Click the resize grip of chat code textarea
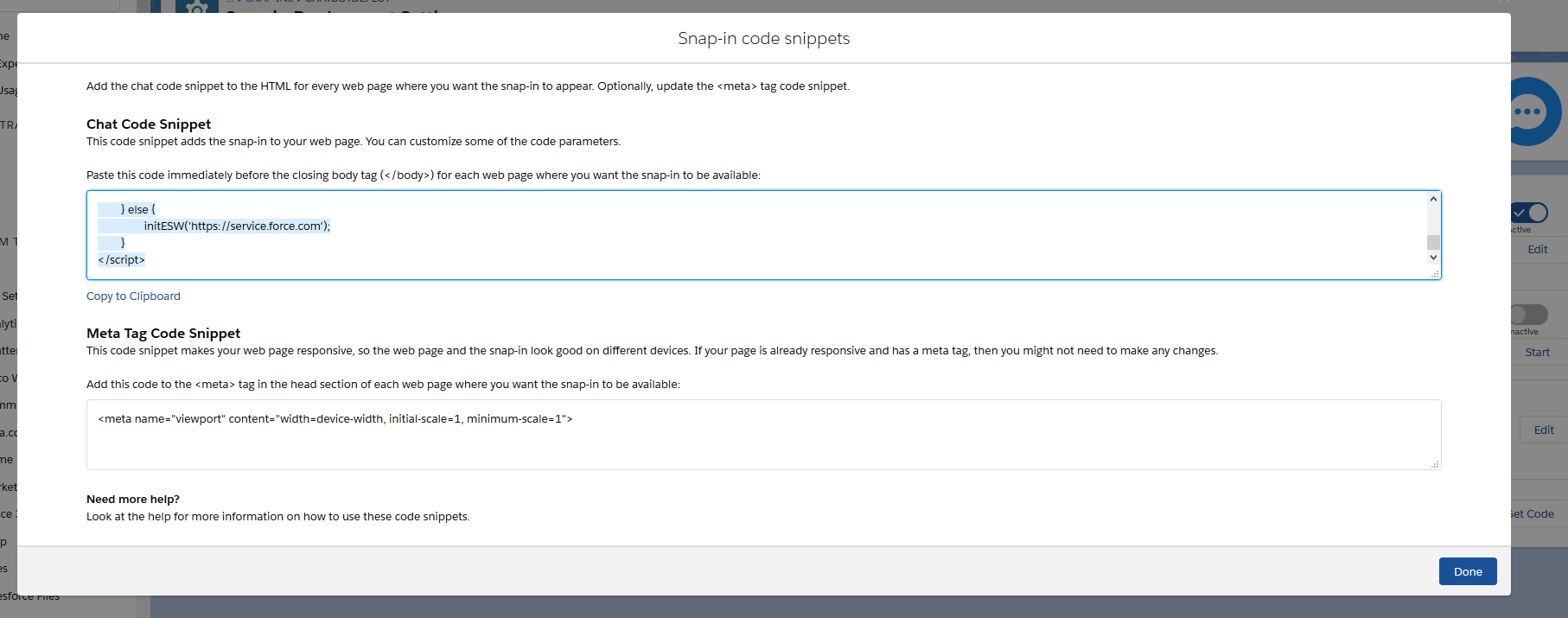This screenshot has width=1568, height=618. pos(1435,274)
